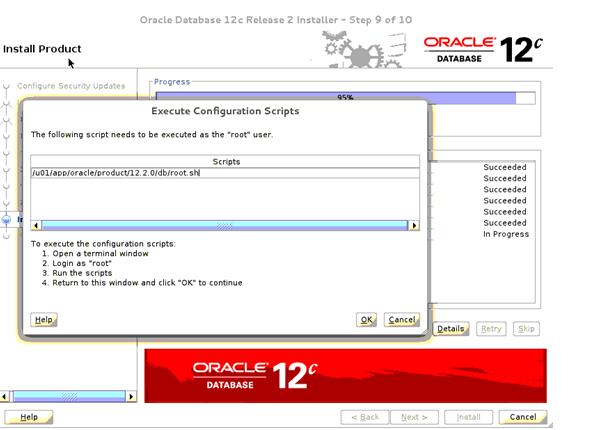Viewport: 609px width, 430px height.
Task: Select the current Install Product step bullet
Action: pos(6,219)
